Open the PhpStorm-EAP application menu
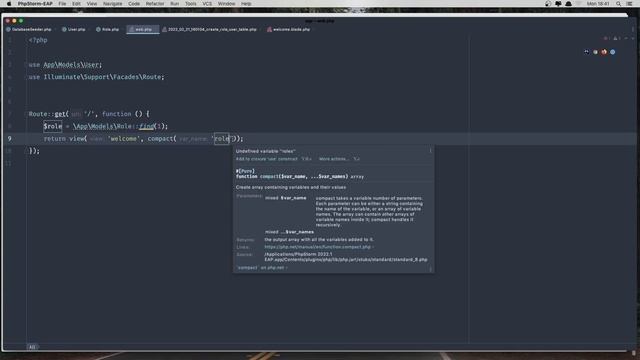The width and height of the screenshot is (640, 360). (35, 4)
